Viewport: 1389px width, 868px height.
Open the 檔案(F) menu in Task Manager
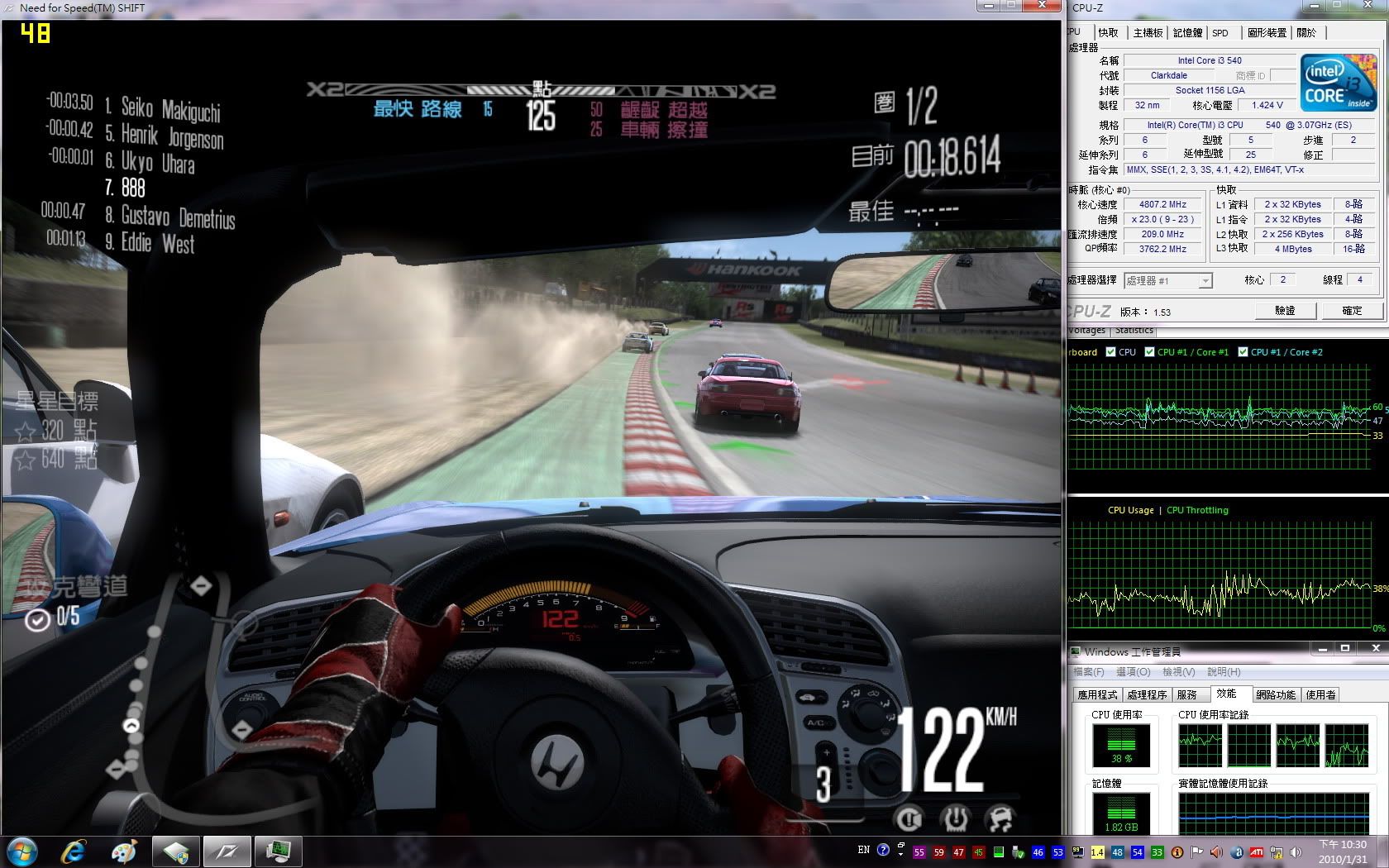click(x=1088, y=672)
